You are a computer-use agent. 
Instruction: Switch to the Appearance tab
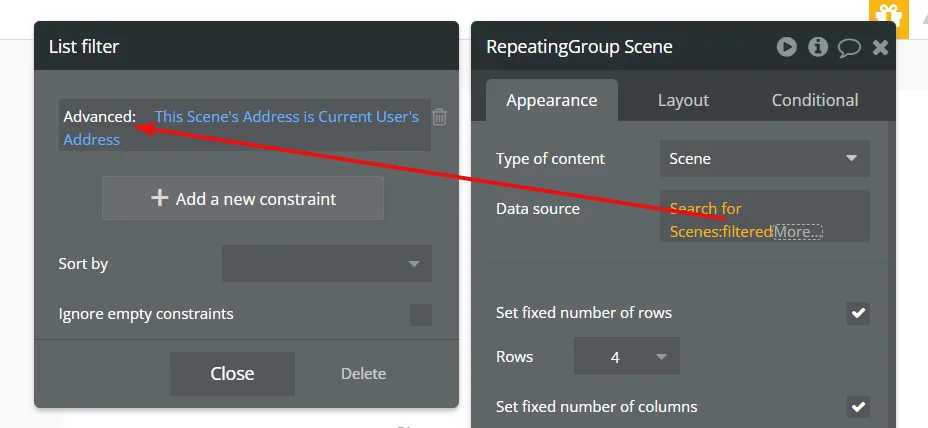[x=552, y=101]
